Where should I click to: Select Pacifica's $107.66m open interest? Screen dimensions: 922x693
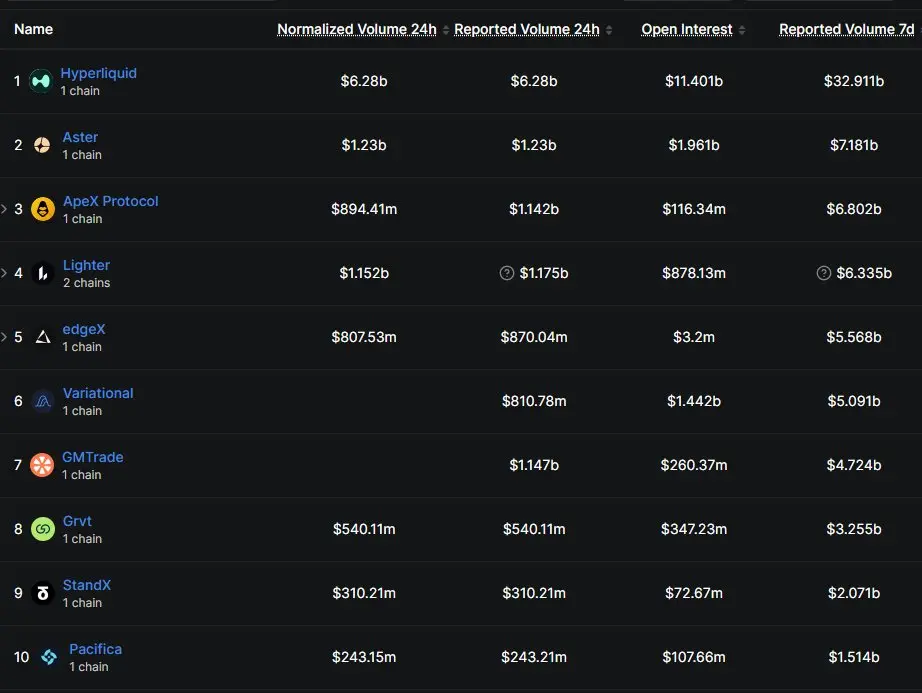694,657
